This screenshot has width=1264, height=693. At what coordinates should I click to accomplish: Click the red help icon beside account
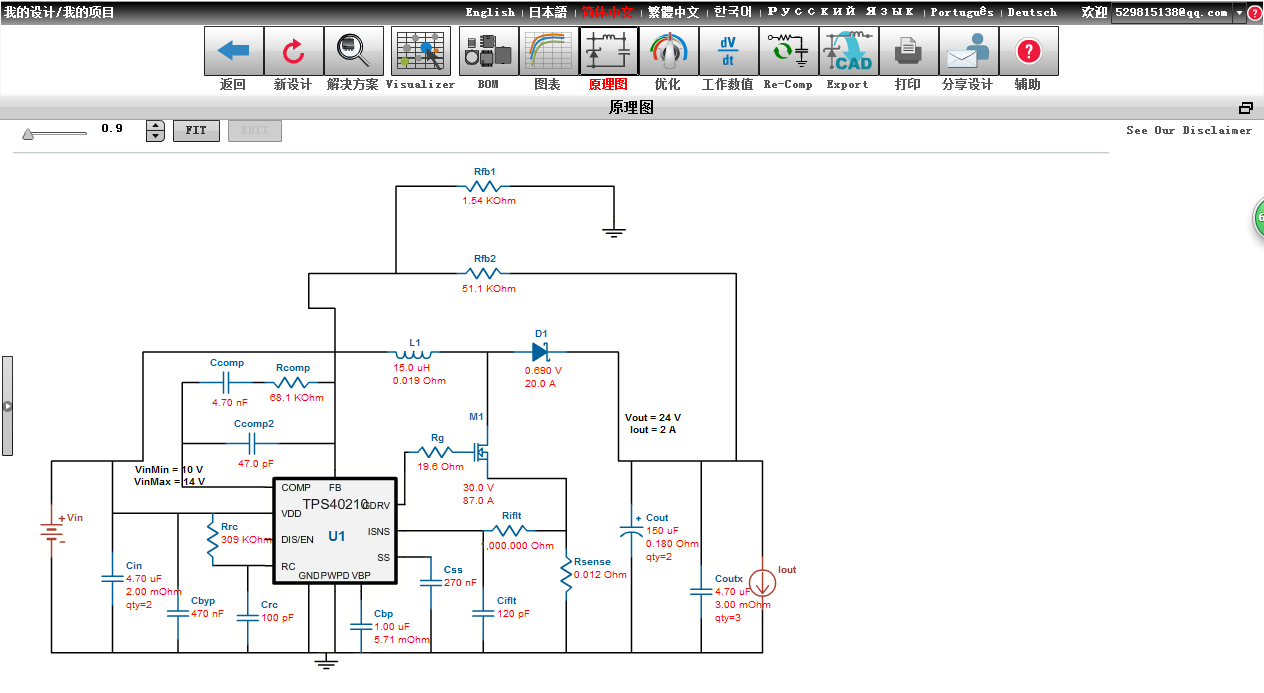[1255, 13]
